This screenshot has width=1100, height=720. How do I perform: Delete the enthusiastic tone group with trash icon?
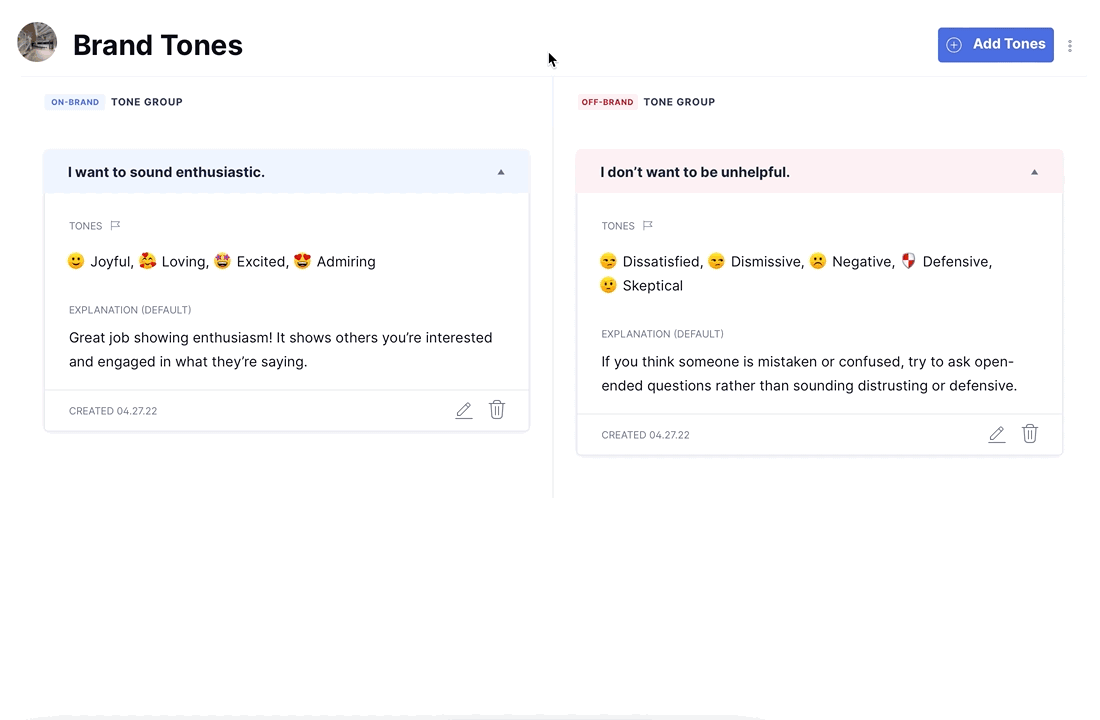(x=497, y=410)
